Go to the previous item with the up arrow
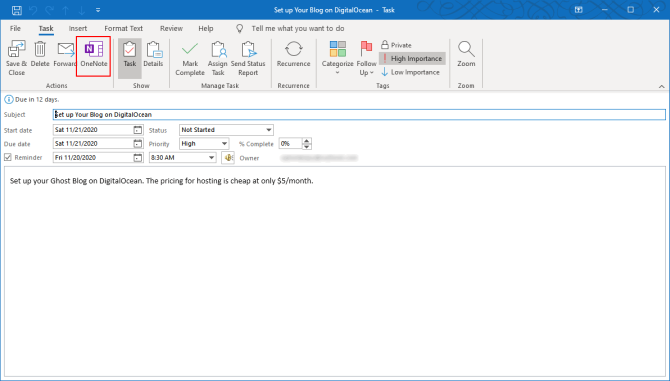The image size is (670, 381). click(x=65, y=10)
